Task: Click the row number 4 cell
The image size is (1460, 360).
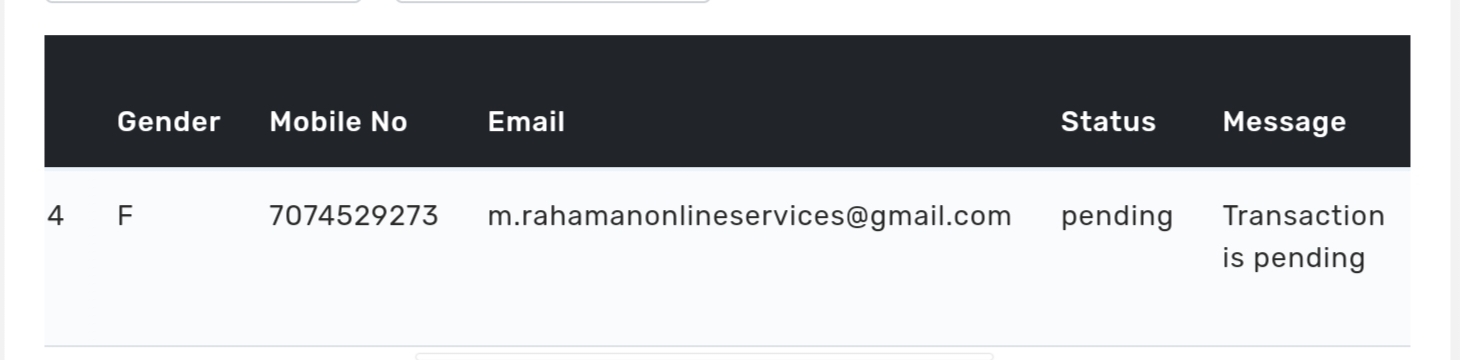Action: pos(56,216)
